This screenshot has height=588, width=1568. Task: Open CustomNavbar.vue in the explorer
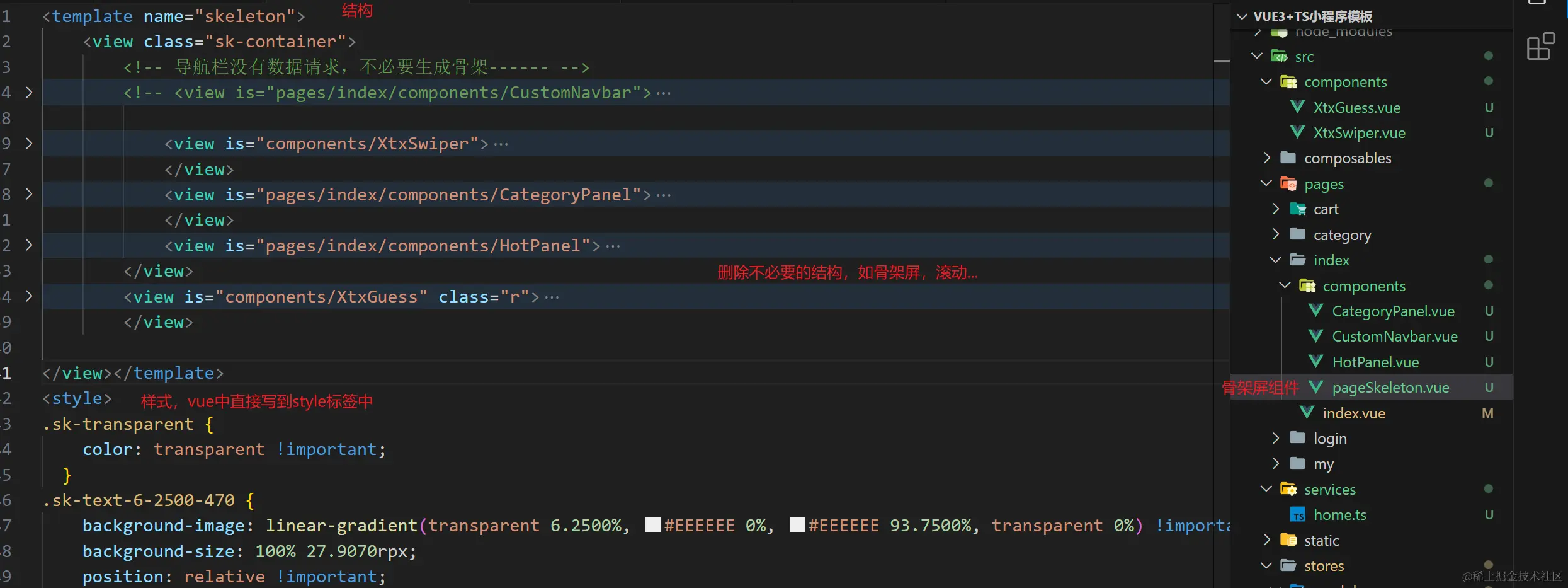[1395, 337]
